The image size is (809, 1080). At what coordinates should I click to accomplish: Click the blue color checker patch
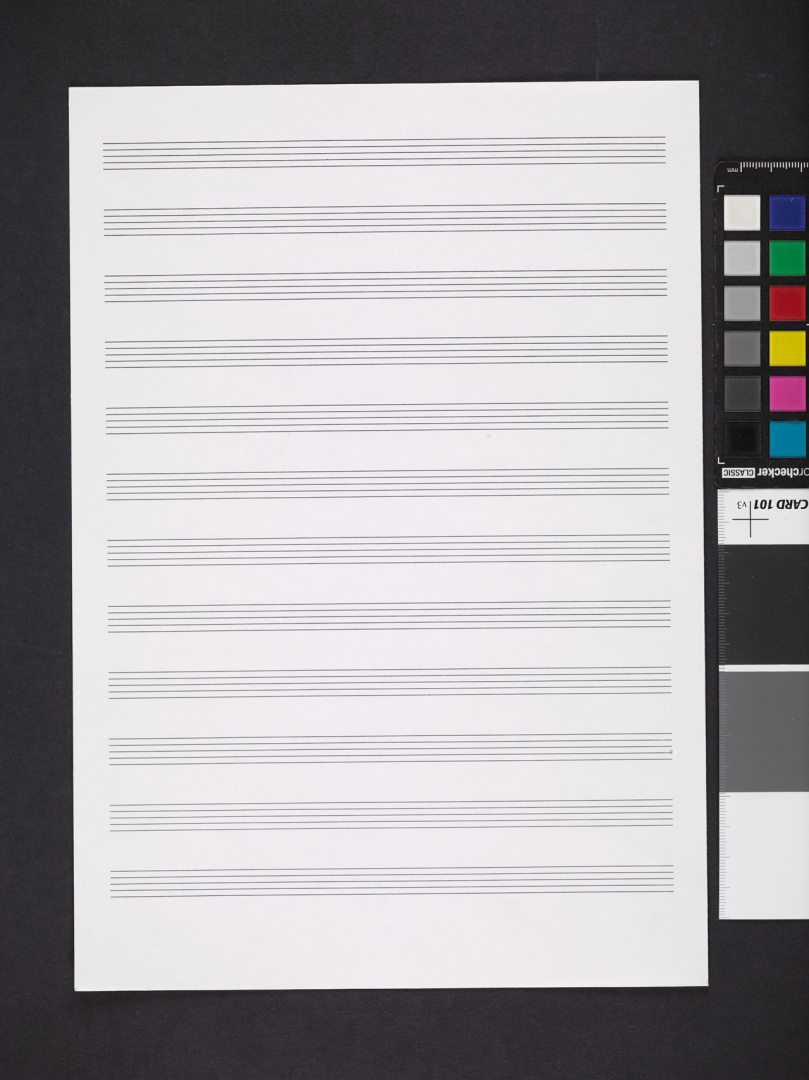pyautogui.click(x=787, y=213)
